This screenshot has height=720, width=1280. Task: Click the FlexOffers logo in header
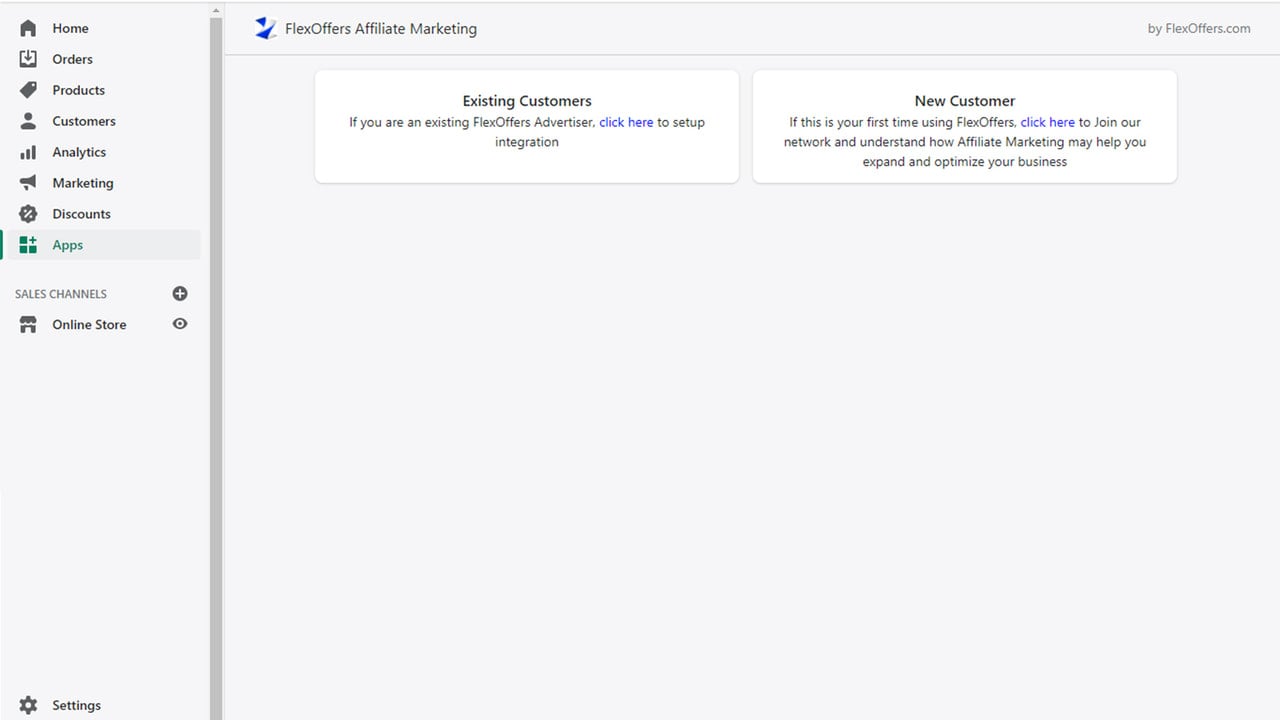point(265,29)
